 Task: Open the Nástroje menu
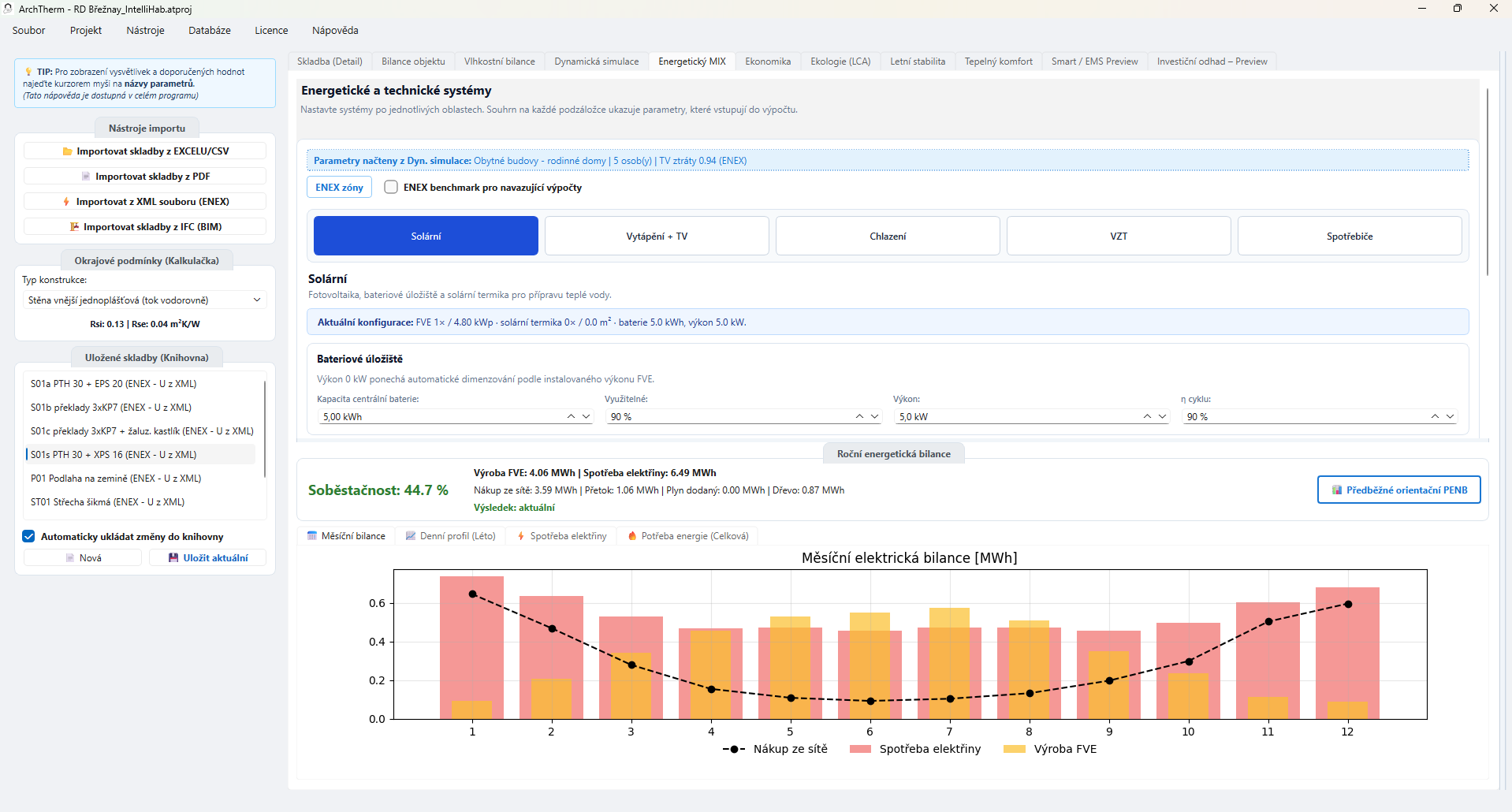(145, 31)
